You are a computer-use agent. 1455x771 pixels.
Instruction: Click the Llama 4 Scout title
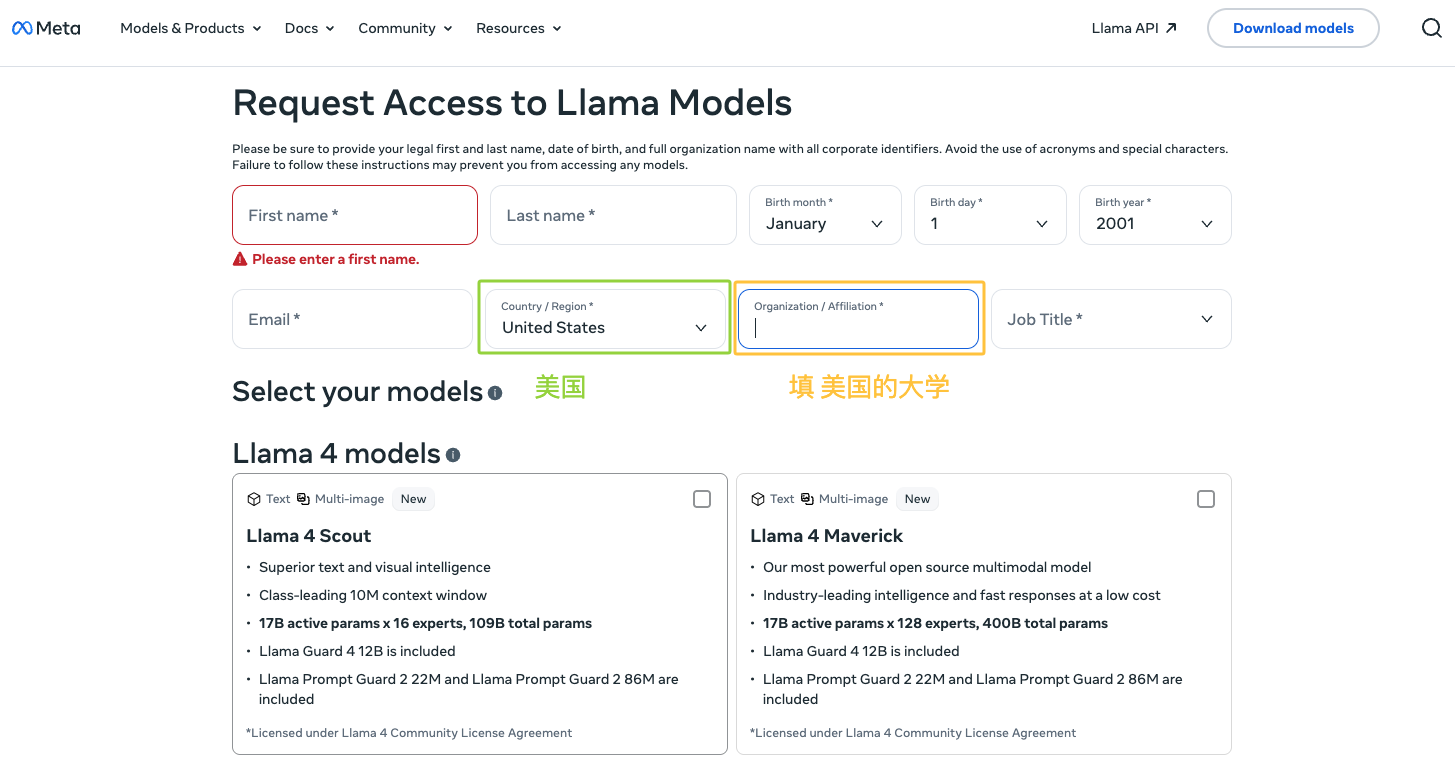(x=309, y=536)
